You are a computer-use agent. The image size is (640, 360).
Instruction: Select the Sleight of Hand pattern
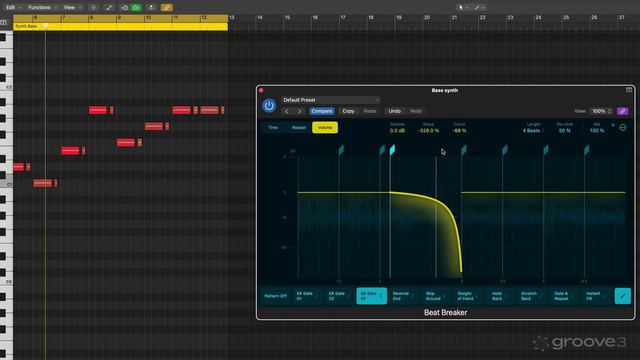468,296
